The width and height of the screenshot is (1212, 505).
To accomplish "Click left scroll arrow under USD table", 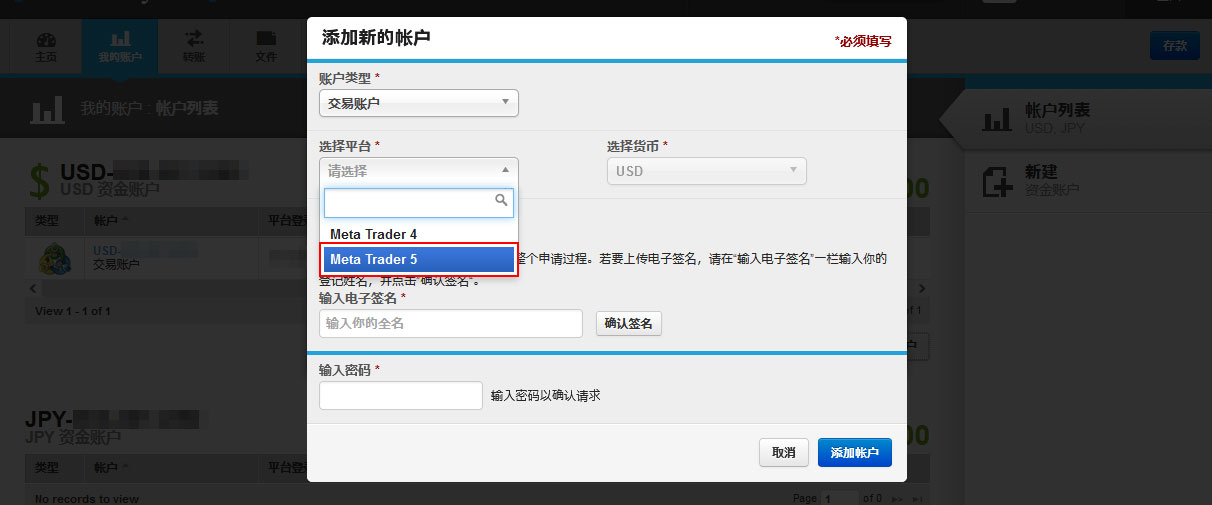I will (34, 289).
